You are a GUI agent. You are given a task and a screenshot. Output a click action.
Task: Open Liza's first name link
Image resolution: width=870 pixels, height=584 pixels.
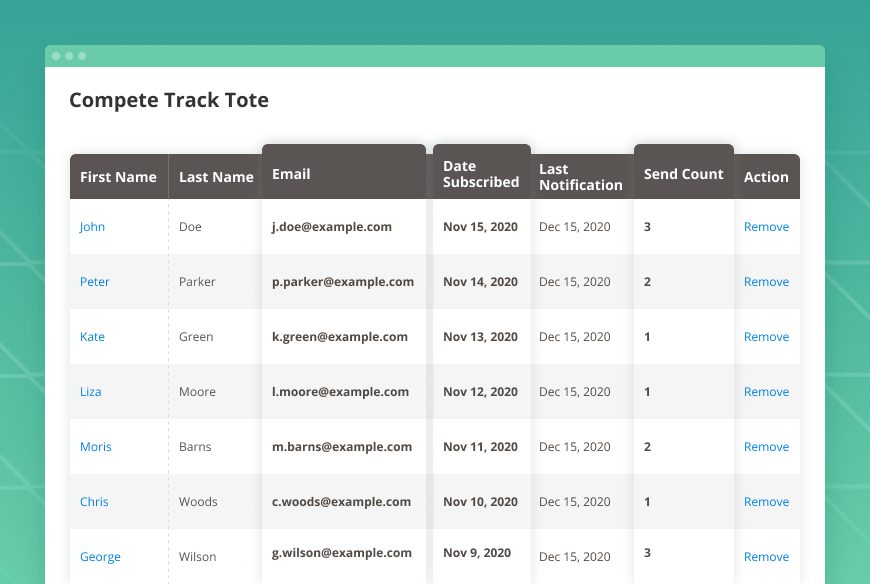pyautogui.click(x=91, y=392)
